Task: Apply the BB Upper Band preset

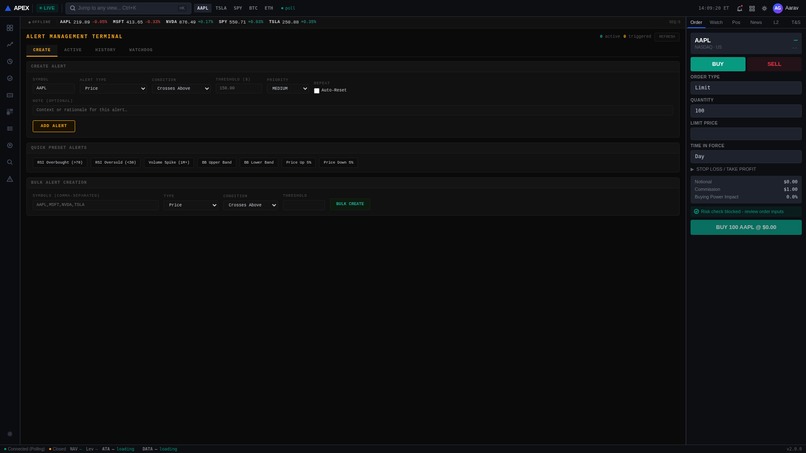Action: pyautogui.click(x=216, y=162)
